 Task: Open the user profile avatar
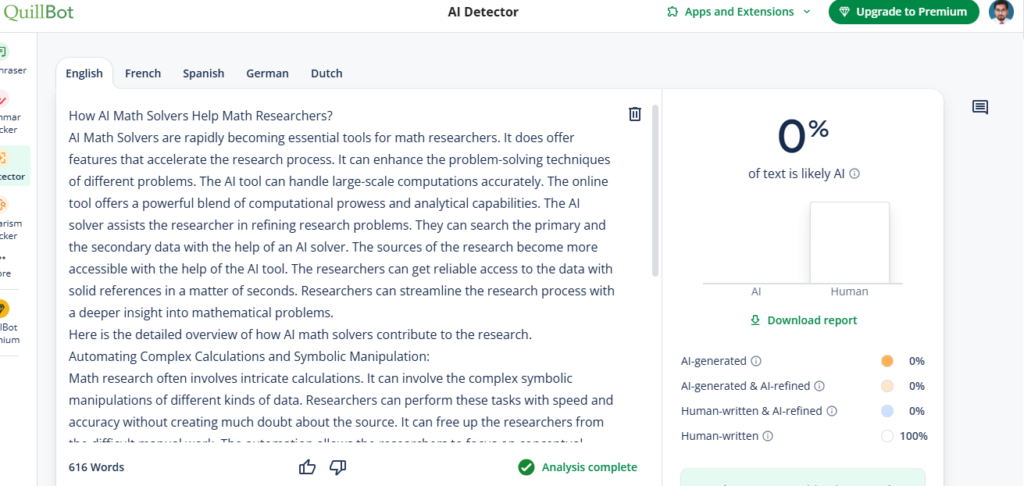click(1000, 12)
